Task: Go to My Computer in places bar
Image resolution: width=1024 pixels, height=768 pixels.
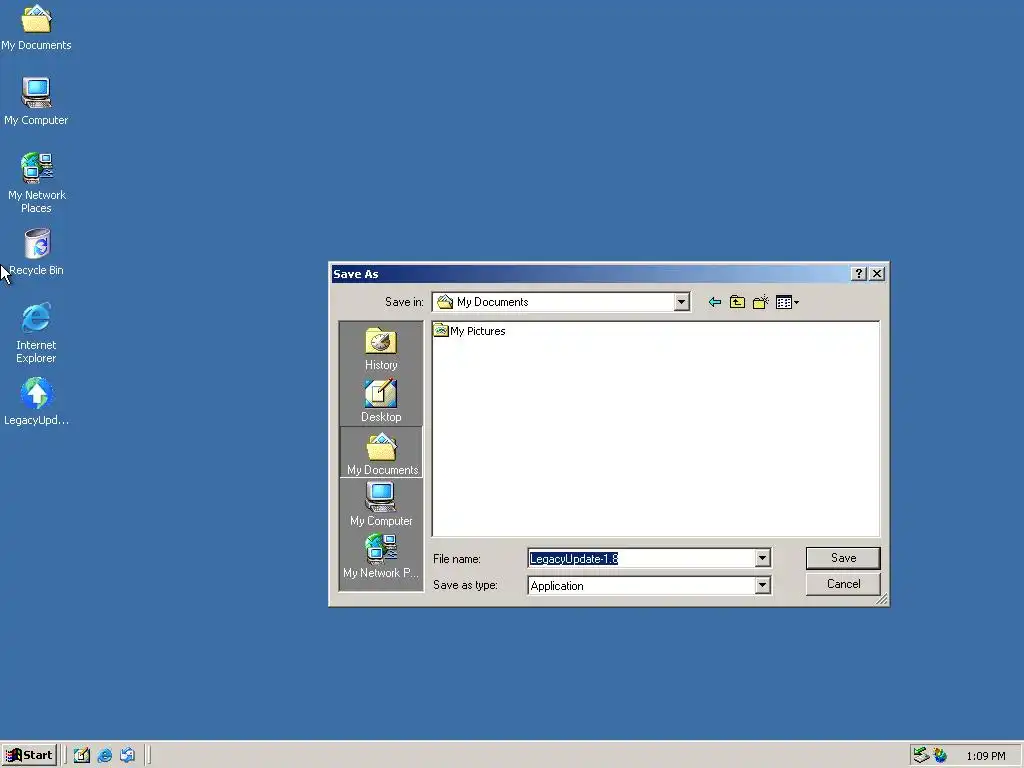Action: click(x=381, y=504)
